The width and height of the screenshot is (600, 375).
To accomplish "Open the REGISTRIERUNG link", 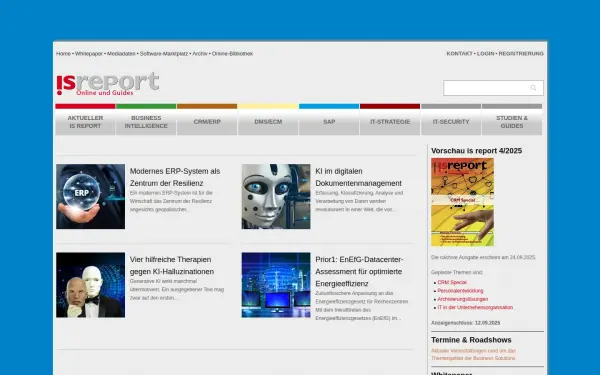I will (x=521, y=54).
